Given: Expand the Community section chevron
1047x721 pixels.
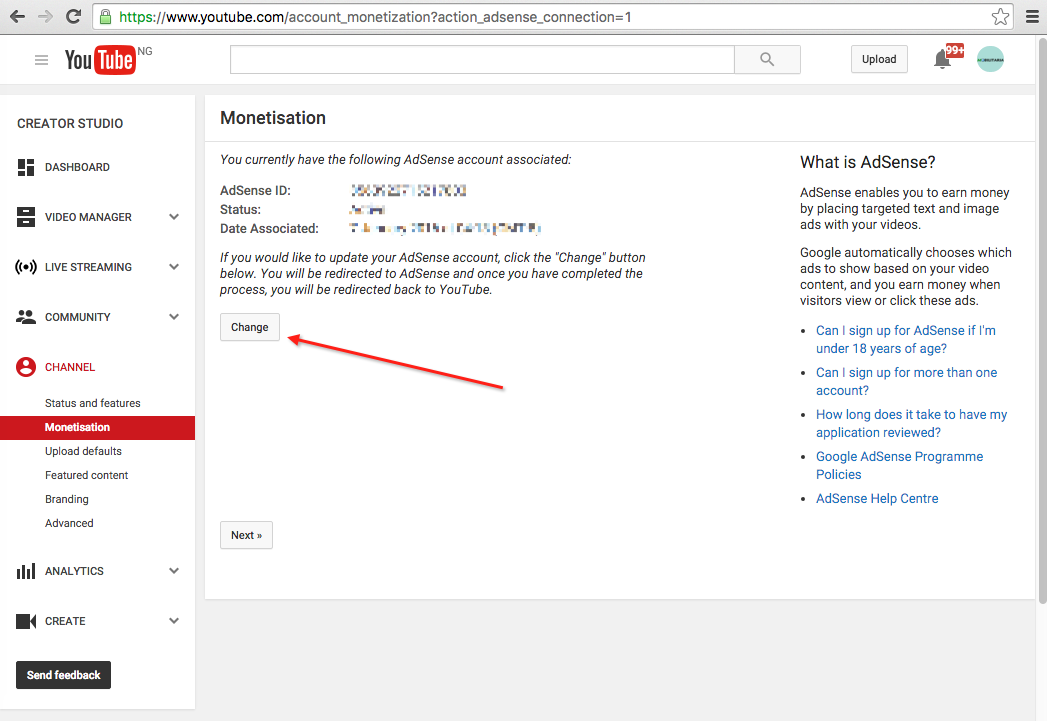Looking at the screenshot, I should [x=174, y=317].
